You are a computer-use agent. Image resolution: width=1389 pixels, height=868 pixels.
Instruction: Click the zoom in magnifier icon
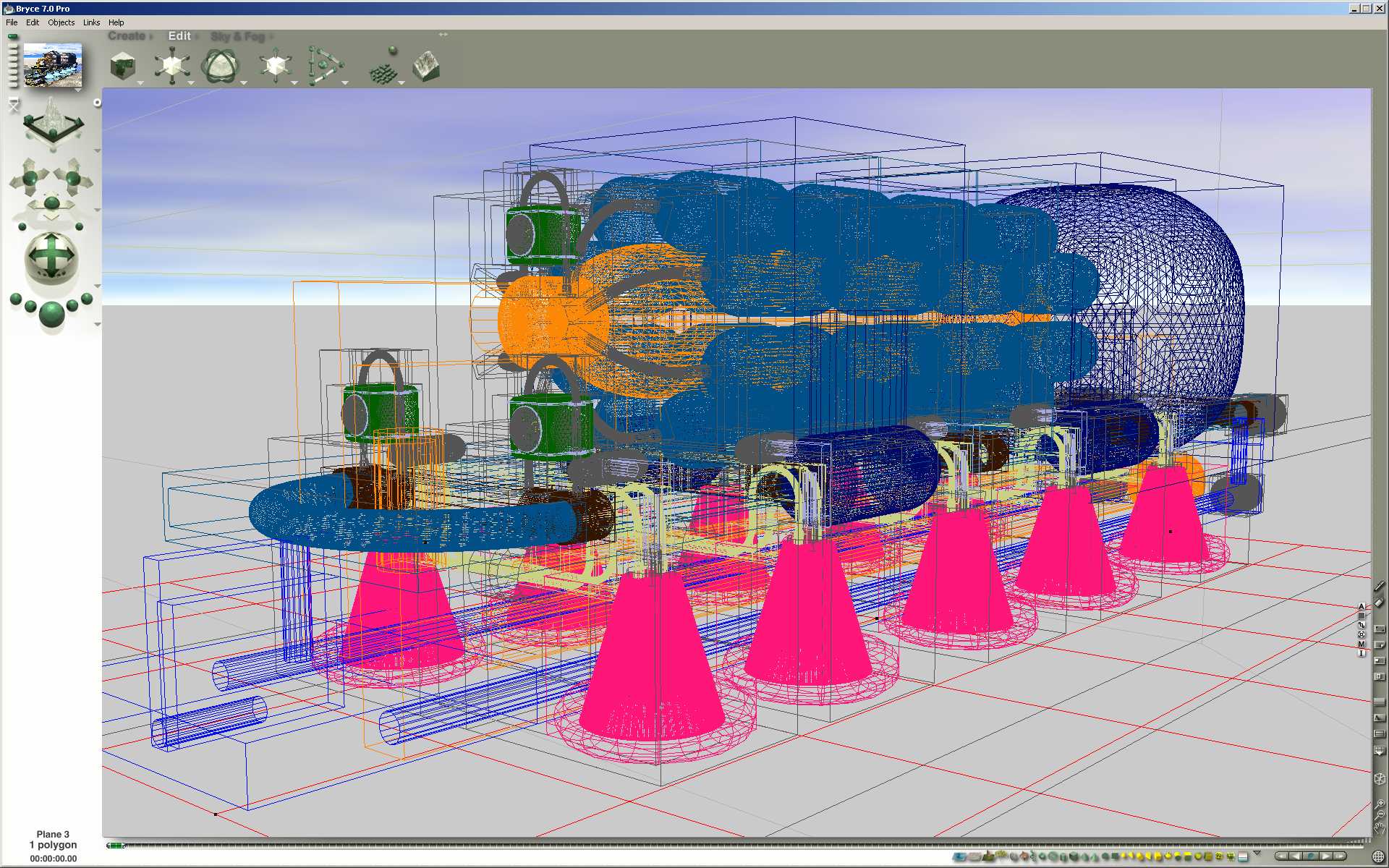tap(1380, 804)
